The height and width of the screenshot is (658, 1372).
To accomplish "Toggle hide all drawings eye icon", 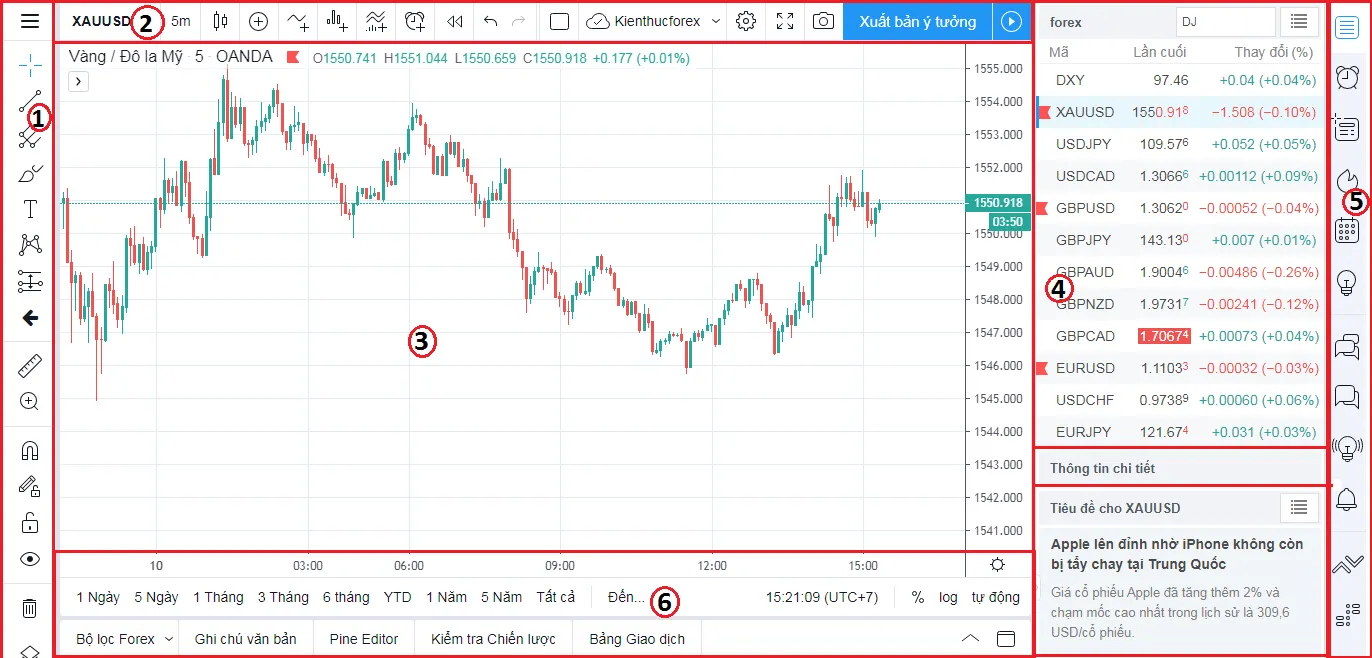I will tap(30, 559).
